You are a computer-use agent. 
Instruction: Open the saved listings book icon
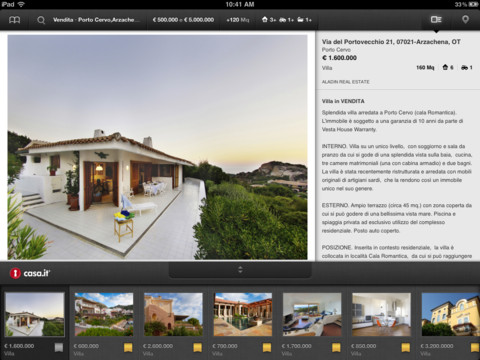pos(14,20)
